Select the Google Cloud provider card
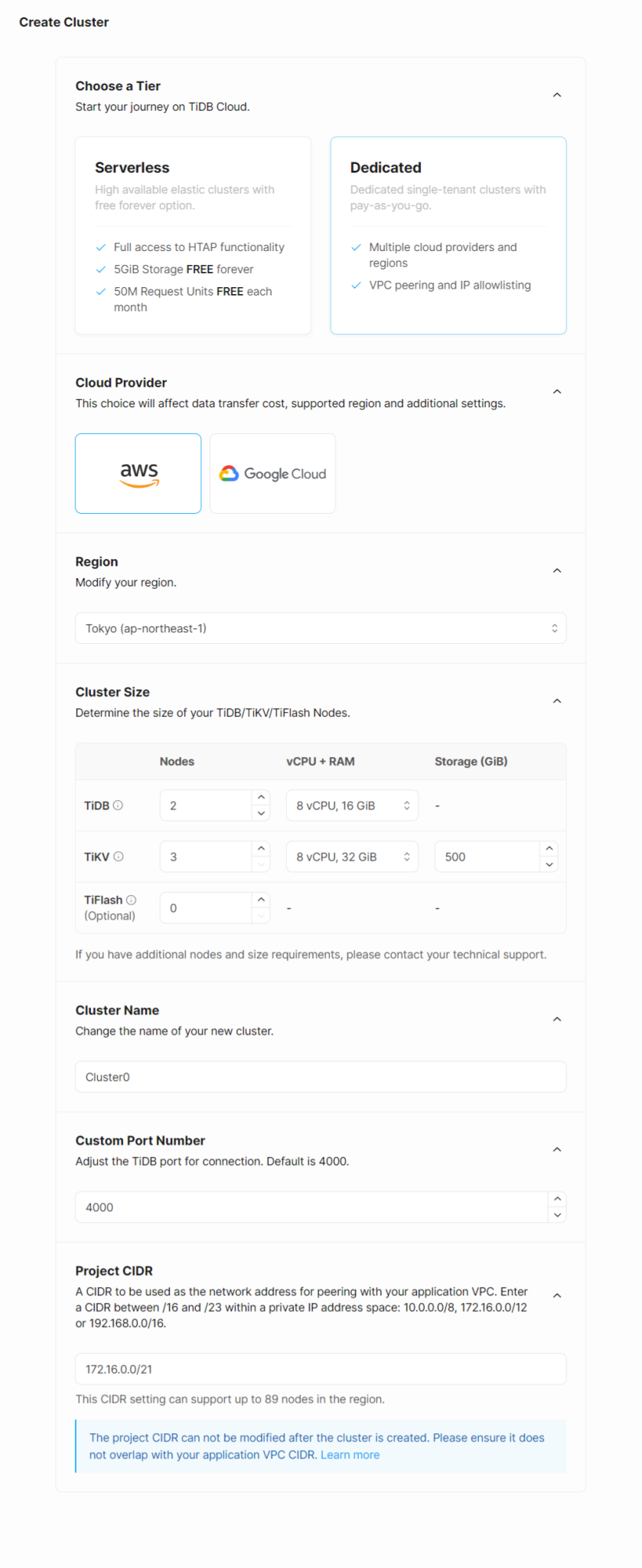642x1568 pixels. [272, 473]
